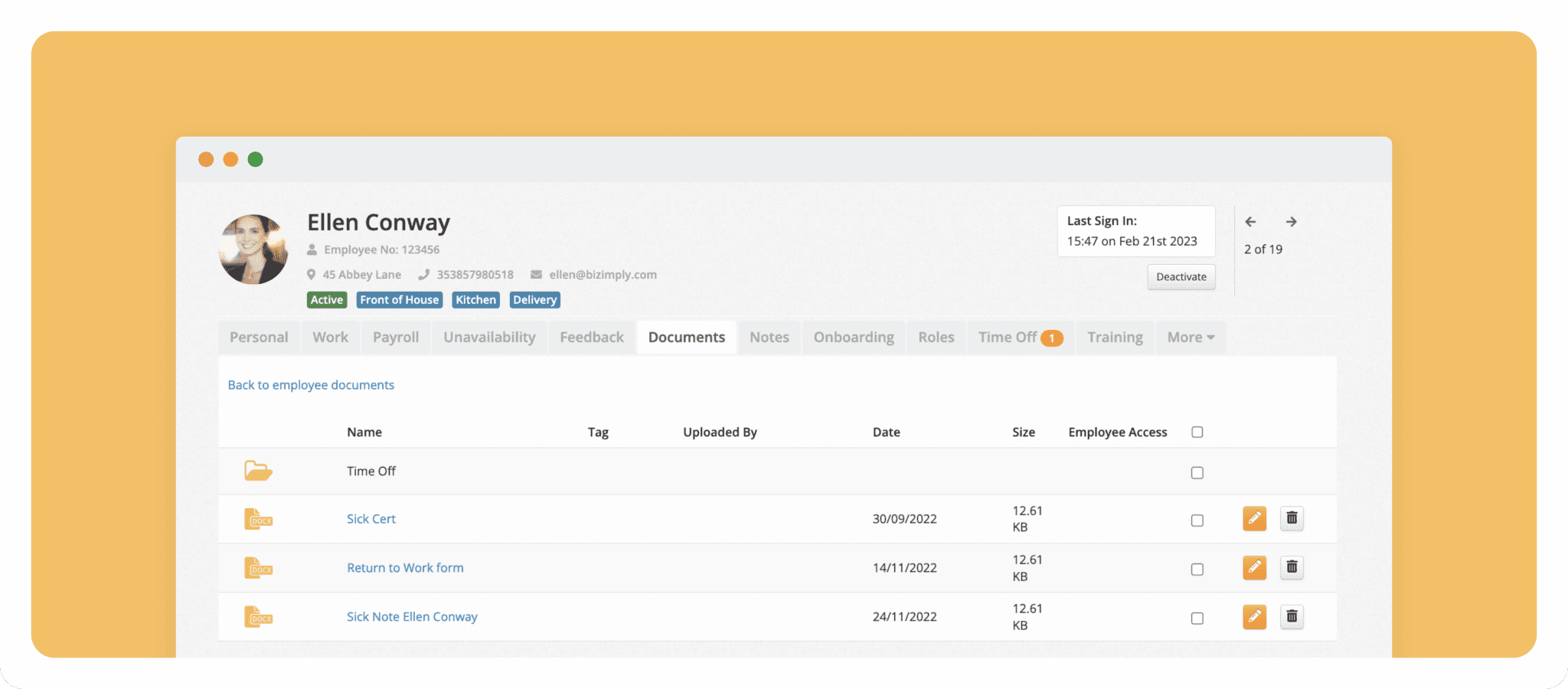Viewport: 1568px width, 689px height.
Task: Check the Employee Access checkbox for Sick Cert
Action: point(1197,519)
